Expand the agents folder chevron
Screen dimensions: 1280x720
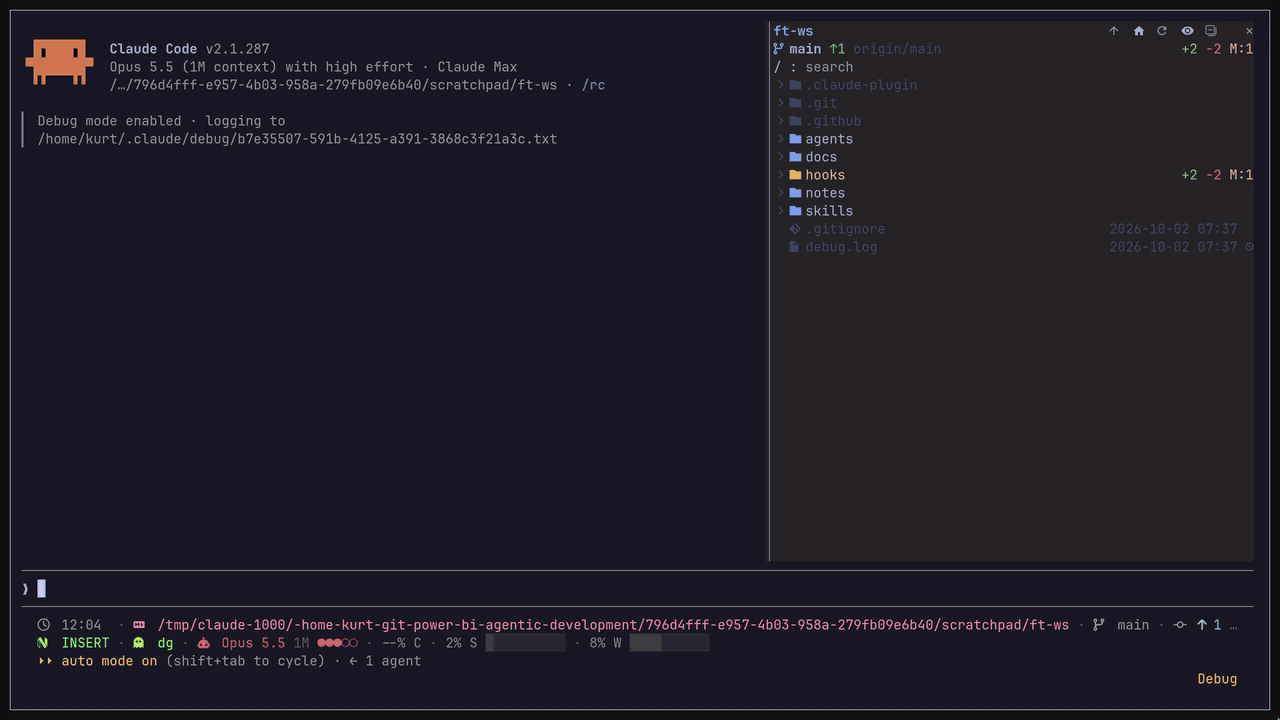(780, 139)
